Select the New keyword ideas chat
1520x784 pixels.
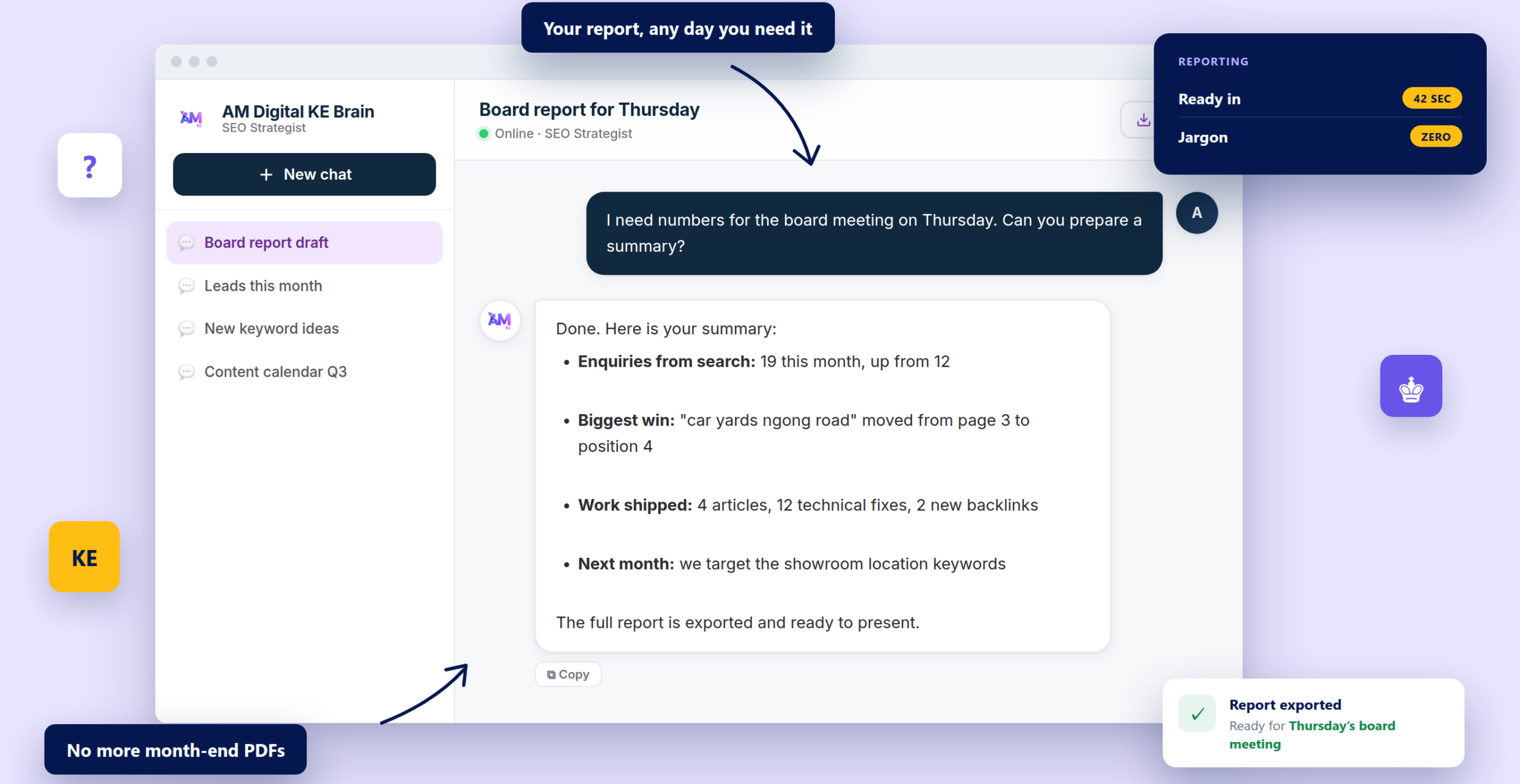coord(304,329)
